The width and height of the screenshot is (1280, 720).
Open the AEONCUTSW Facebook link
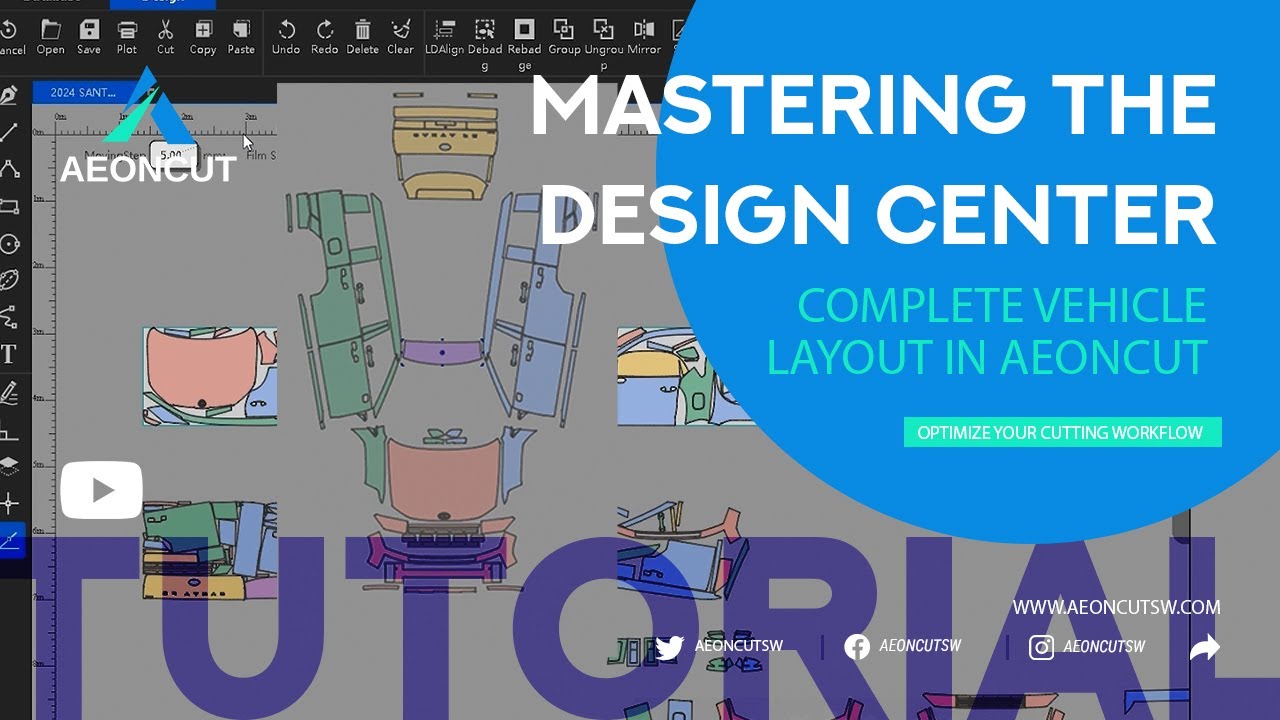tap(903, 647)
